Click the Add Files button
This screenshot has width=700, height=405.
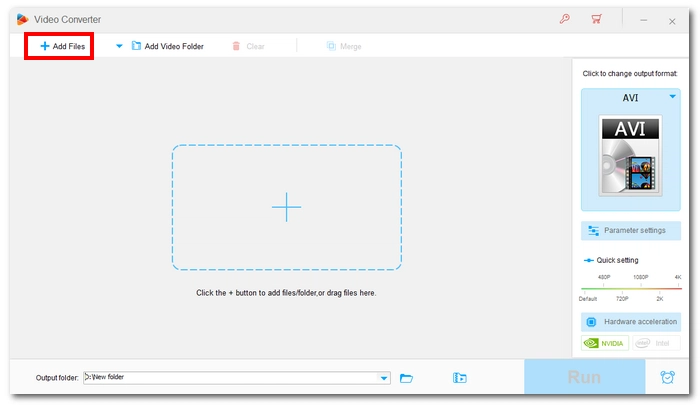62,46
